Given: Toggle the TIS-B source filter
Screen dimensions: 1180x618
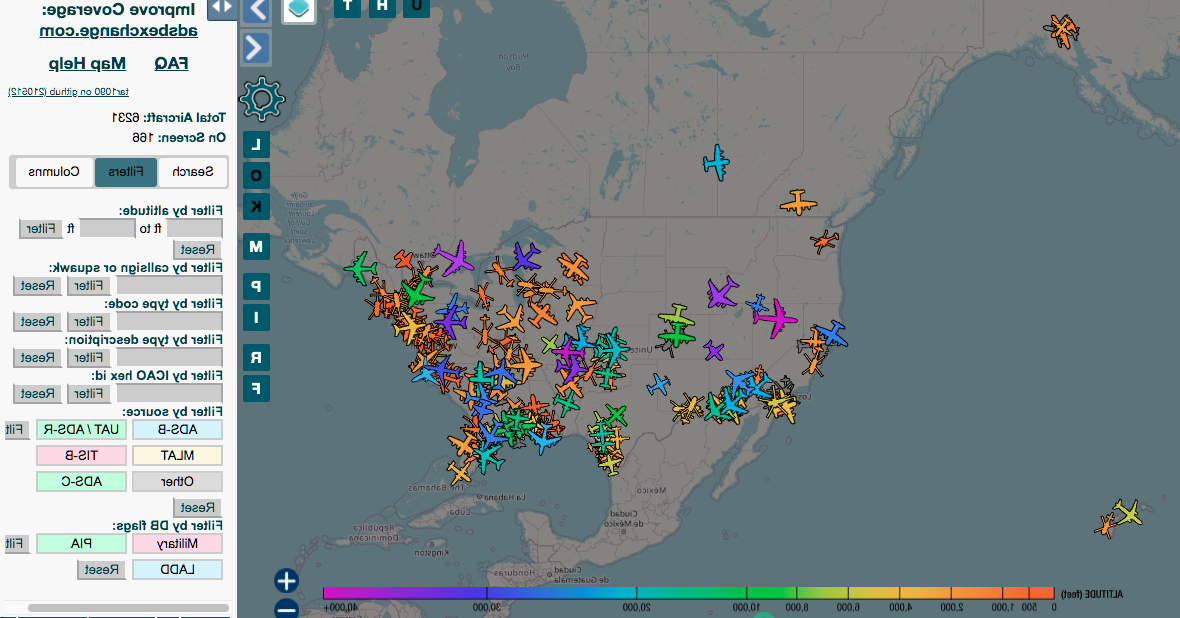Looking at the screenshot, I should pos(81,455).
